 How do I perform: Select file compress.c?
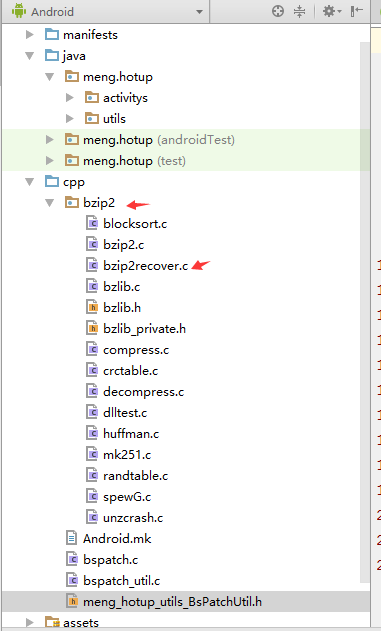pos(136,350)
